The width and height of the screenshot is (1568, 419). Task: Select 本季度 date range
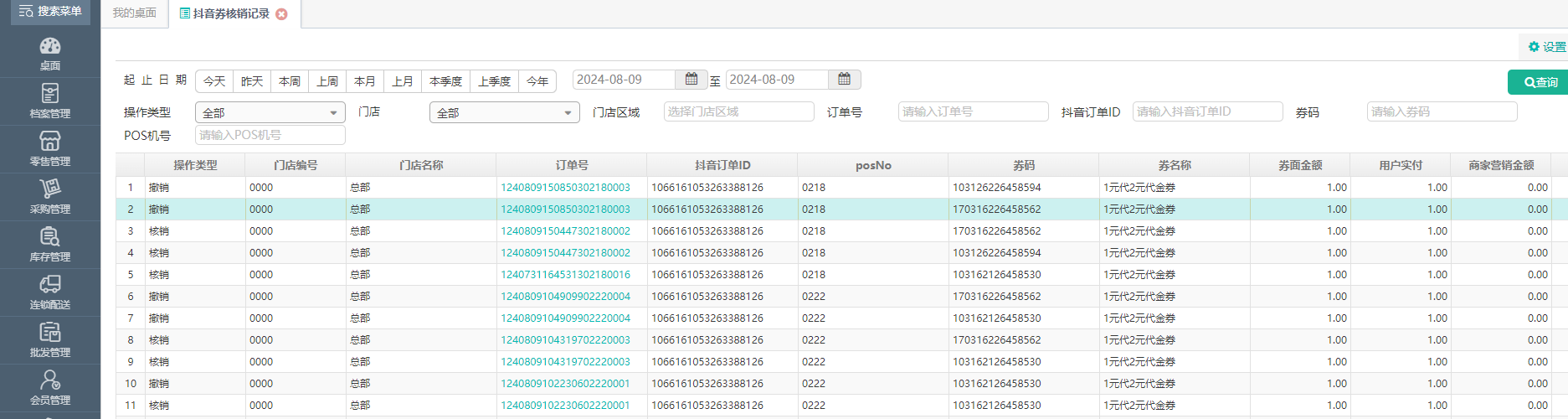click(445, 80)
